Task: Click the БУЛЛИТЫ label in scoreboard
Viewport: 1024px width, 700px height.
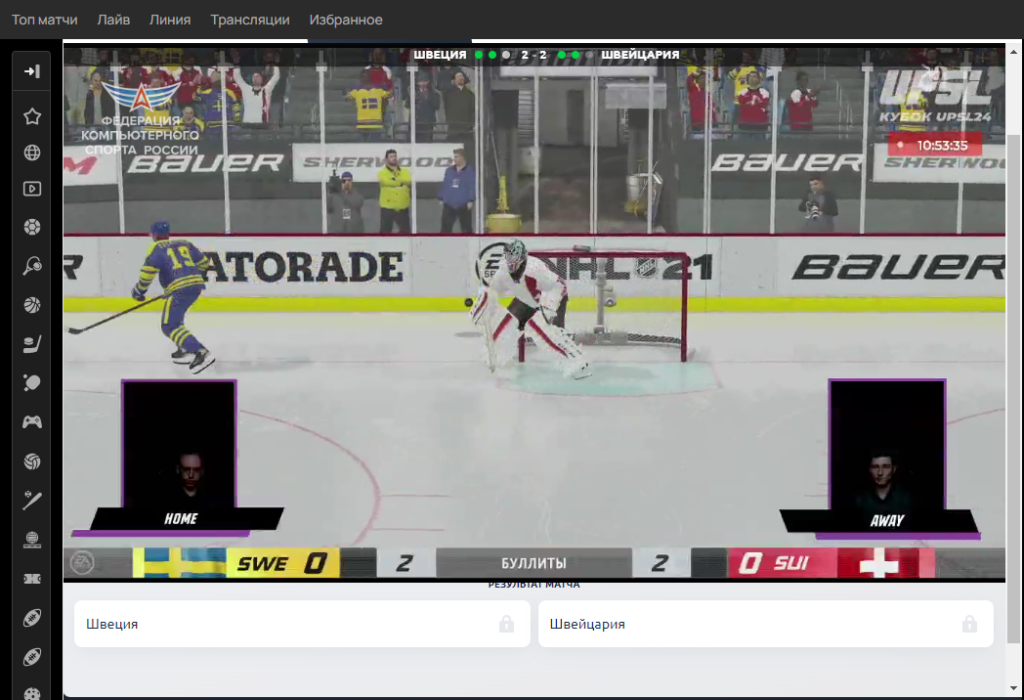Action: (x=534, y=563)
